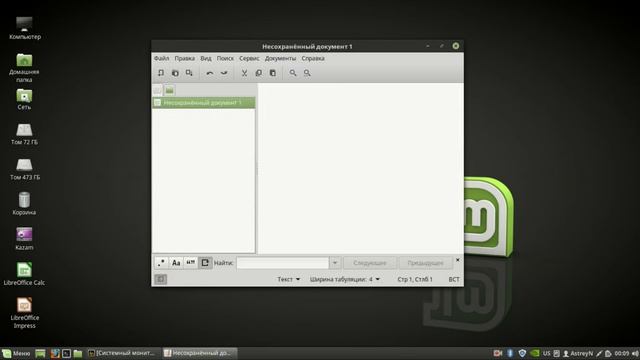
Task: Click Несохранённый до... taskbar window button
Action: click(199, 353)
